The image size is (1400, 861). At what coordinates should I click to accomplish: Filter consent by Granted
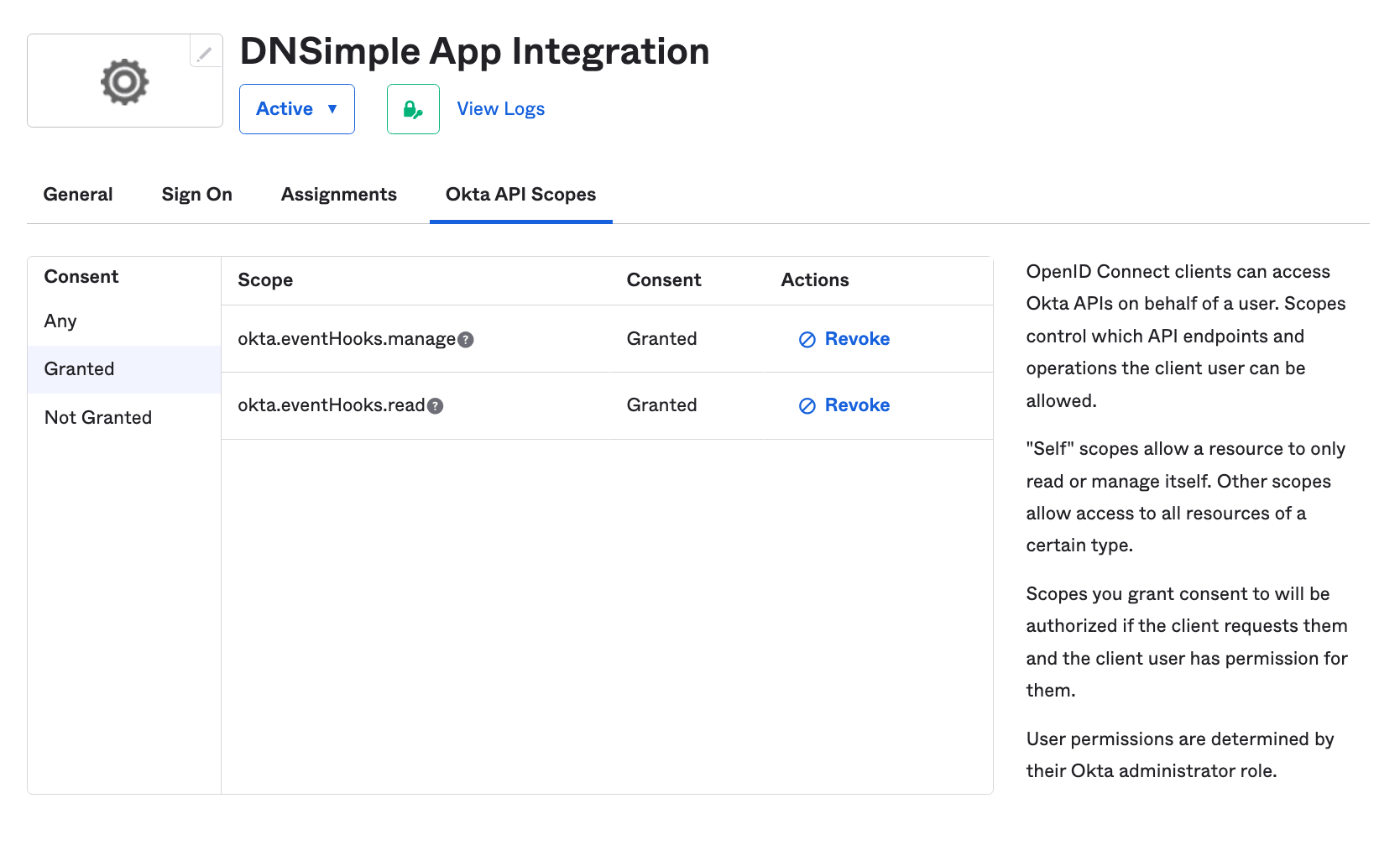point(124,369)
